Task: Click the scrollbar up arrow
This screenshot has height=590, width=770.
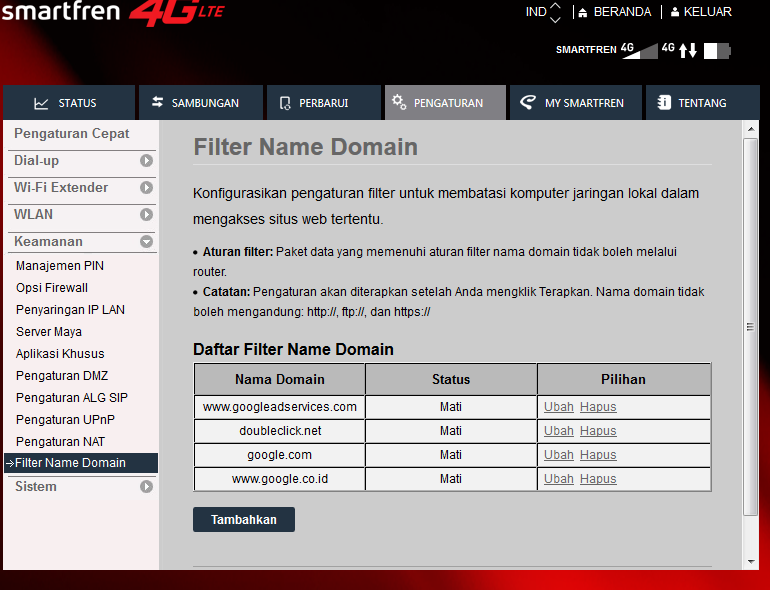Action: click(x=750, y=129)
